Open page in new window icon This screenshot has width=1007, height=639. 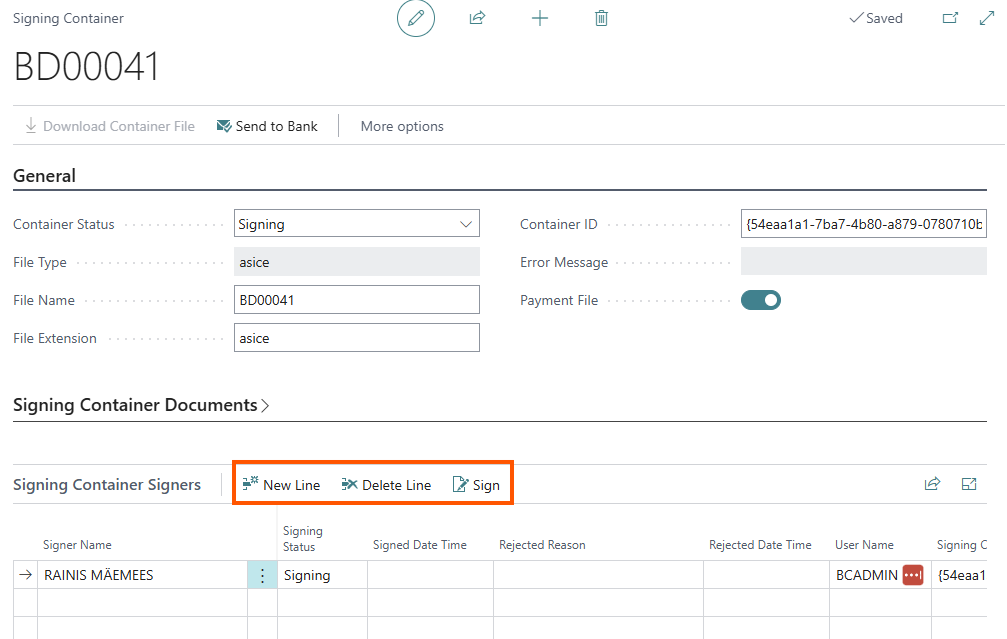(950, 19)
